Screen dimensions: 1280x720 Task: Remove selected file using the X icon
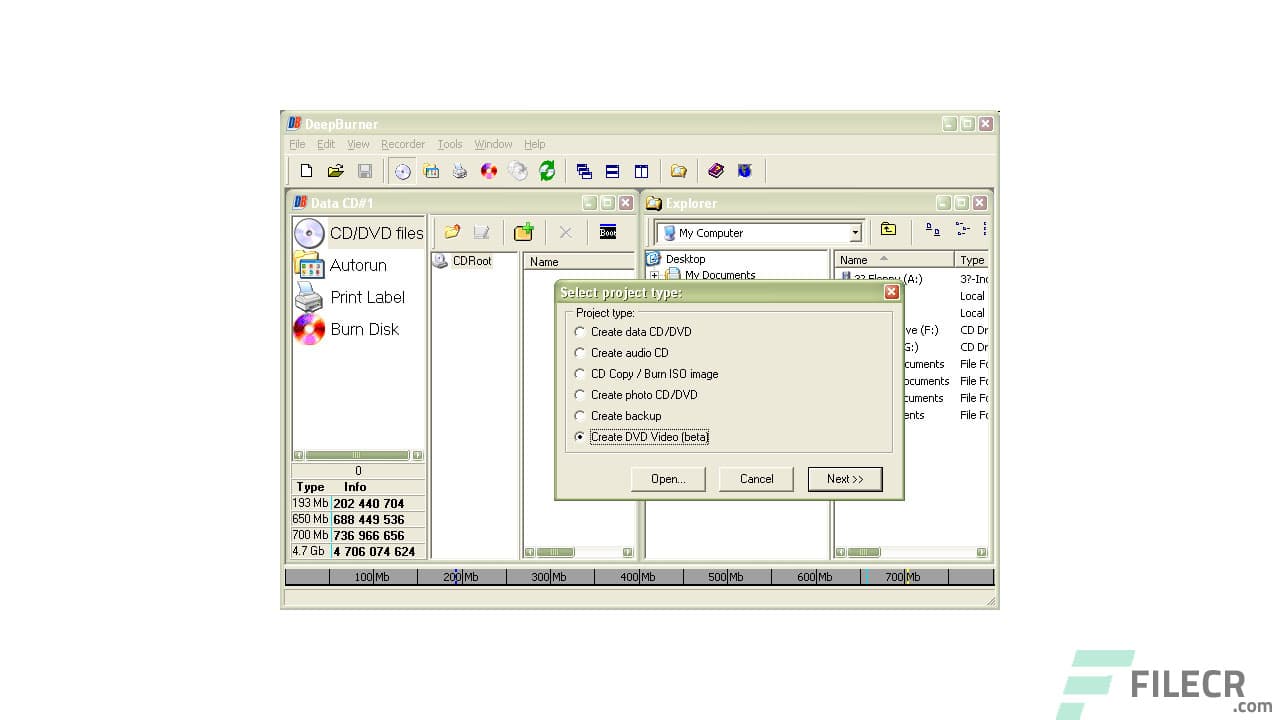(565, 232)
